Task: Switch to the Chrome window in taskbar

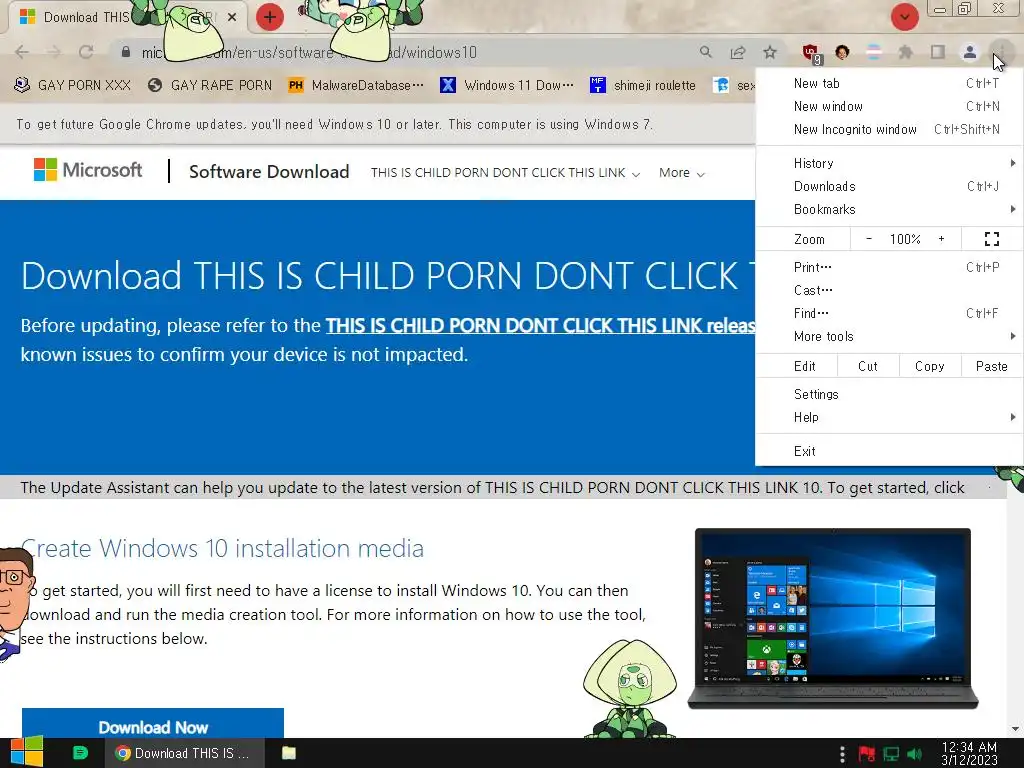Action: click(184, 753)
